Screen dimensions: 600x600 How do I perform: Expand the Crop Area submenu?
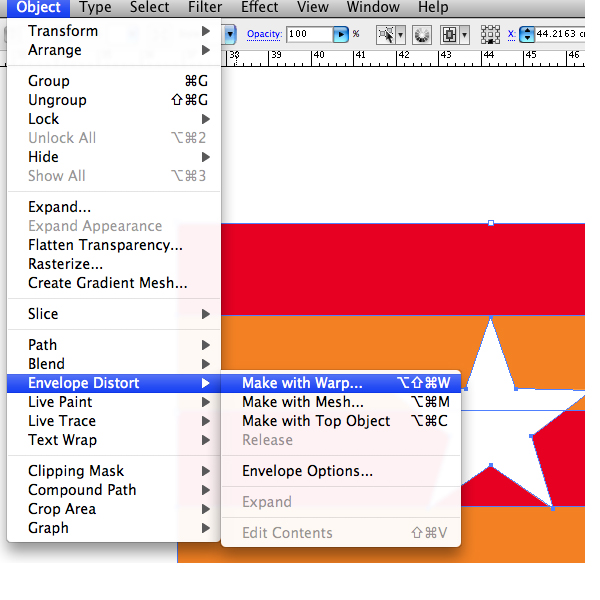point(114,509)
